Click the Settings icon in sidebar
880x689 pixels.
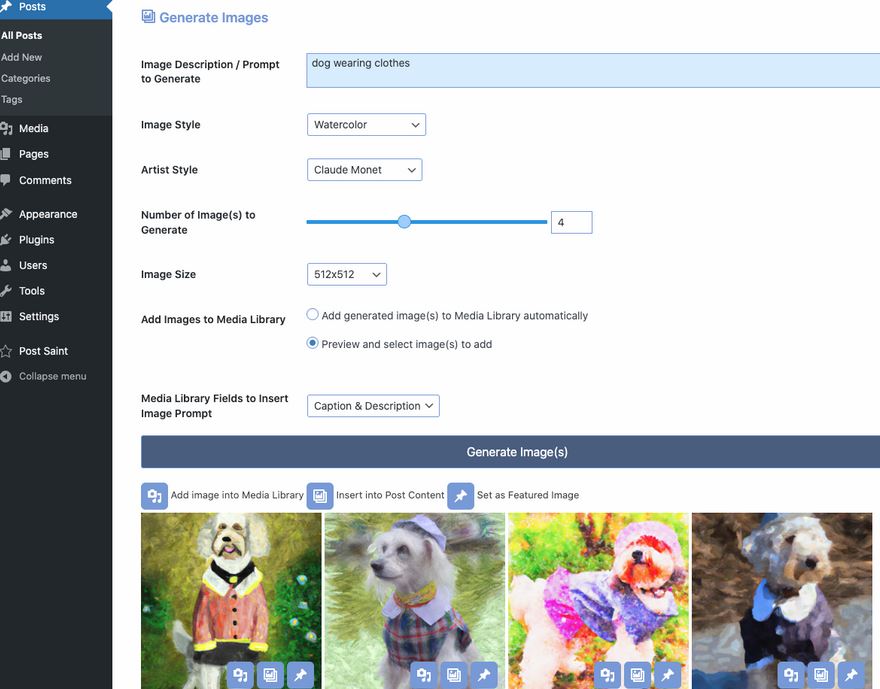[6, 316]
